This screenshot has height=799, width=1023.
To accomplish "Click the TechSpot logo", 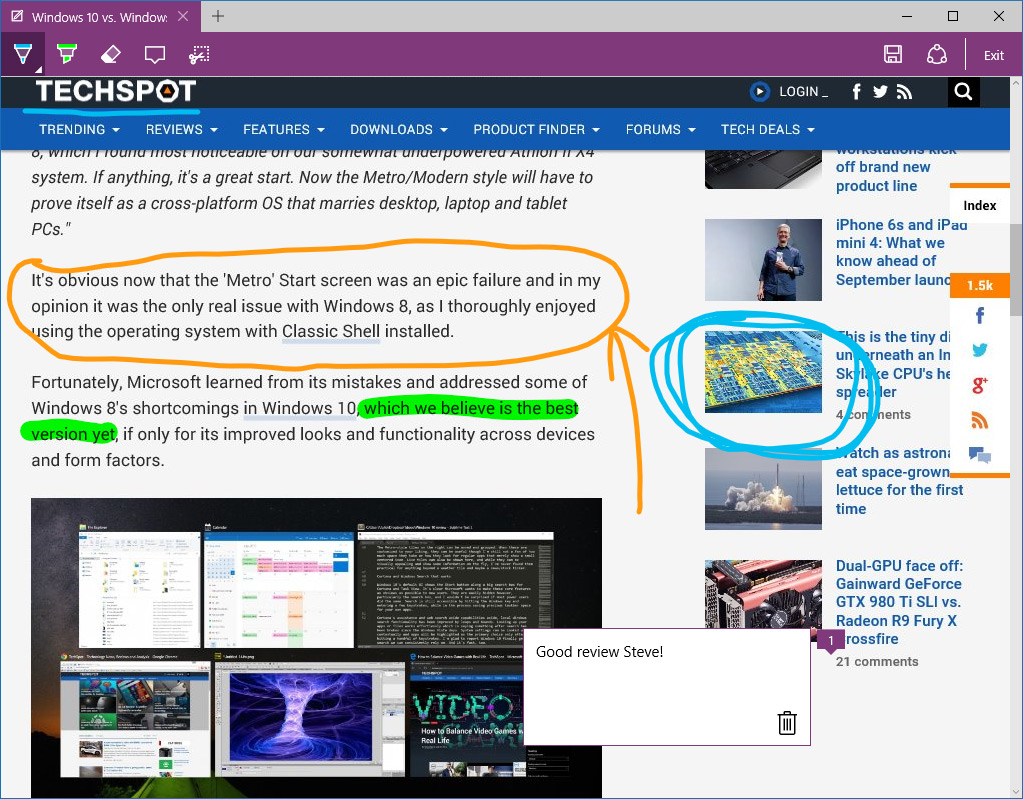I will [x=115, y=91].
